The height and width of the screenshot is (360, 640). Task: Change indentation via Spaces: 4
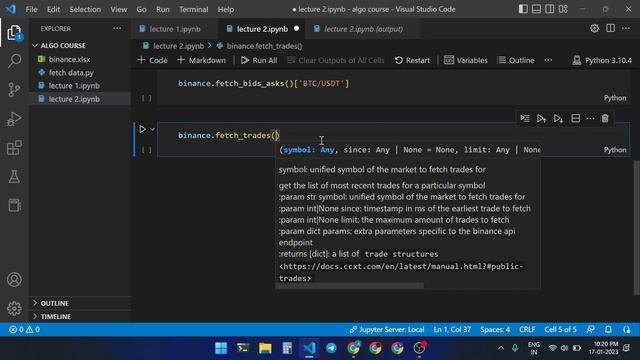(x=495, y=329)
